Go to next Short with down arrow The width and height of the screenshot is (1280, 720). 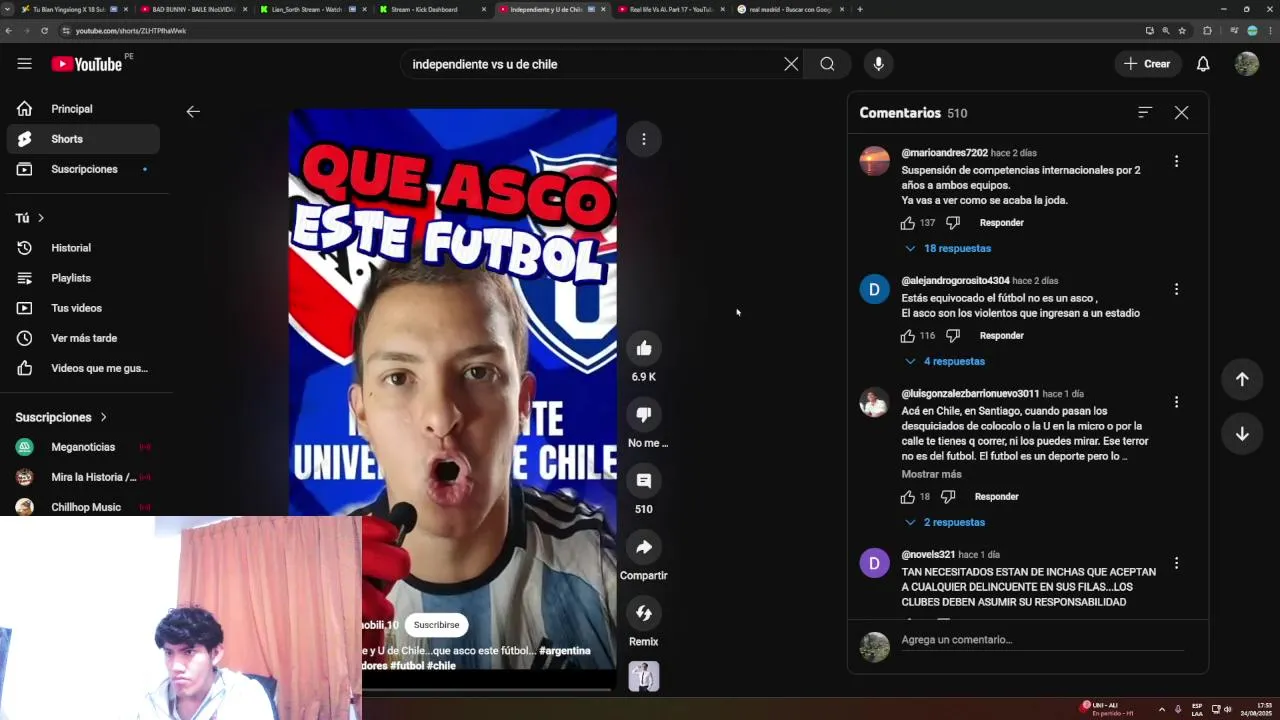[x=1242, y=434]
